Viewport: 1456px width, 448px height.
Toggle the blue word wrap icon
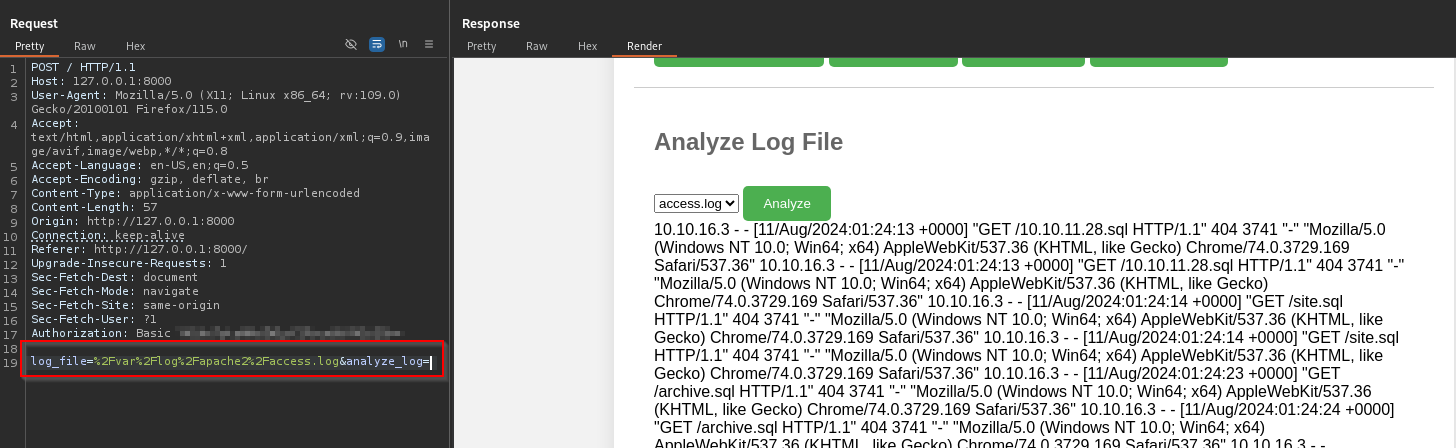377,45
